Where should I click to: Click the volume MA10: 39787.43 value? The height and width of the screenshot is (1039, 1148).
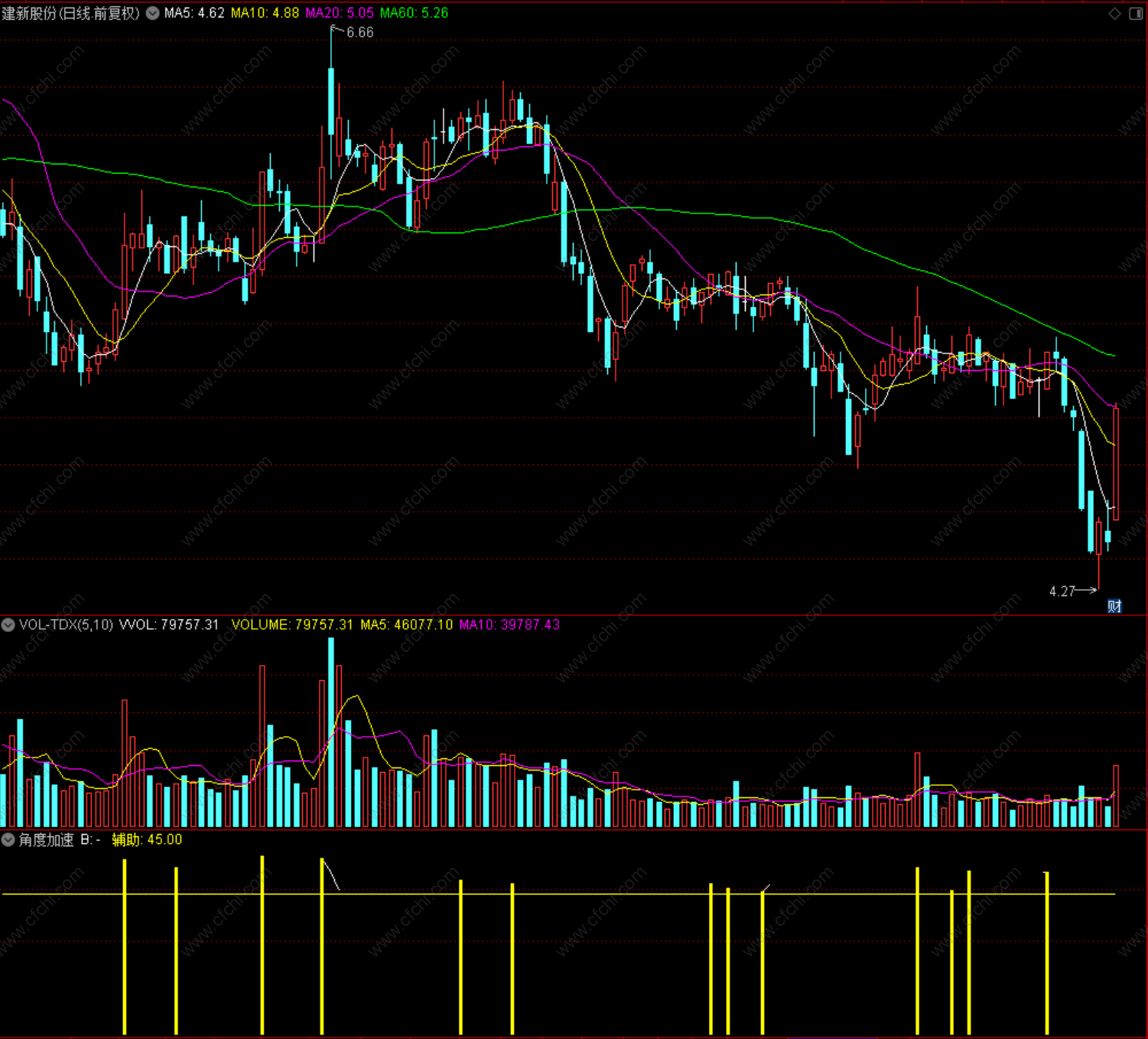[509, 625]
